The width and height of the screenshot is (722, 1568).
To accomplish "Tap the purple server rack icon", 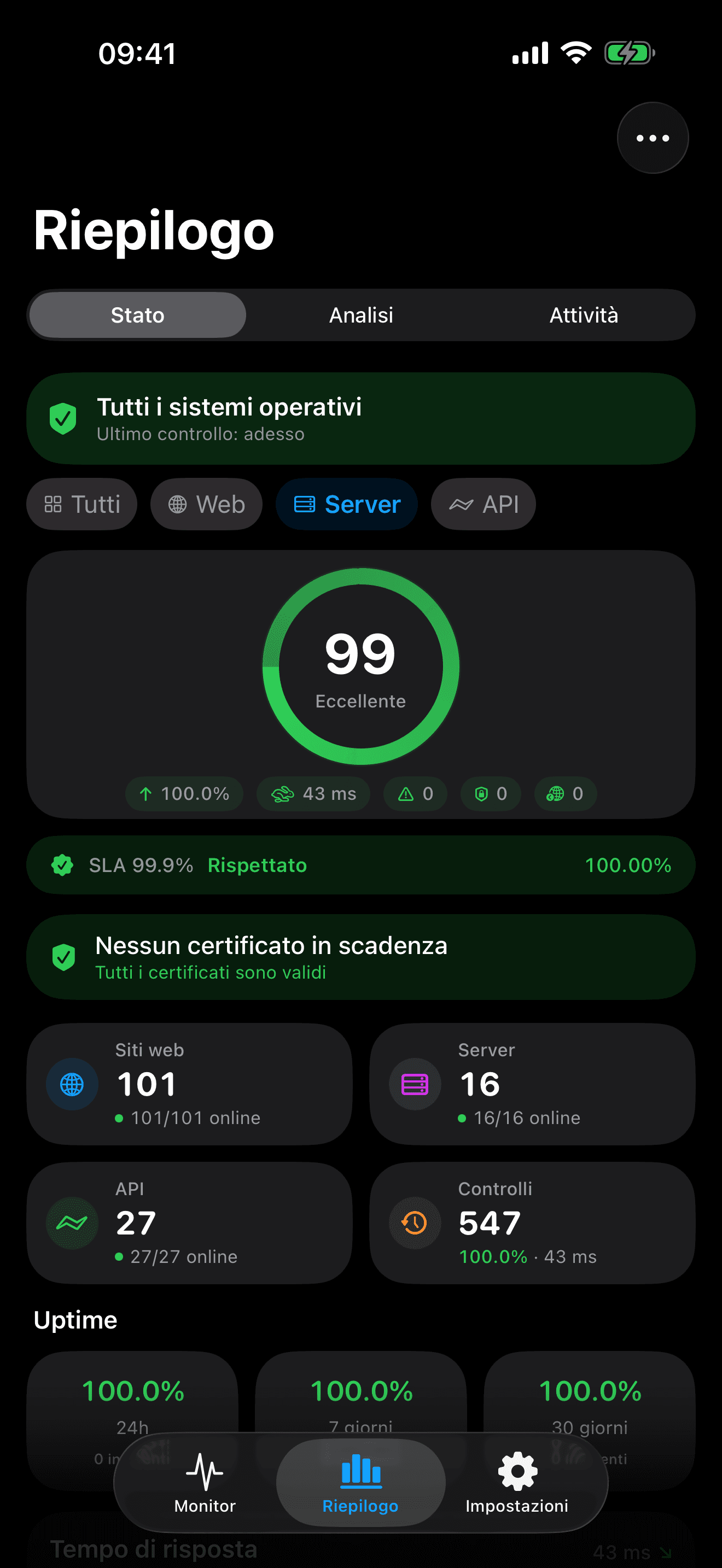I will click(x=415, y=1084).
